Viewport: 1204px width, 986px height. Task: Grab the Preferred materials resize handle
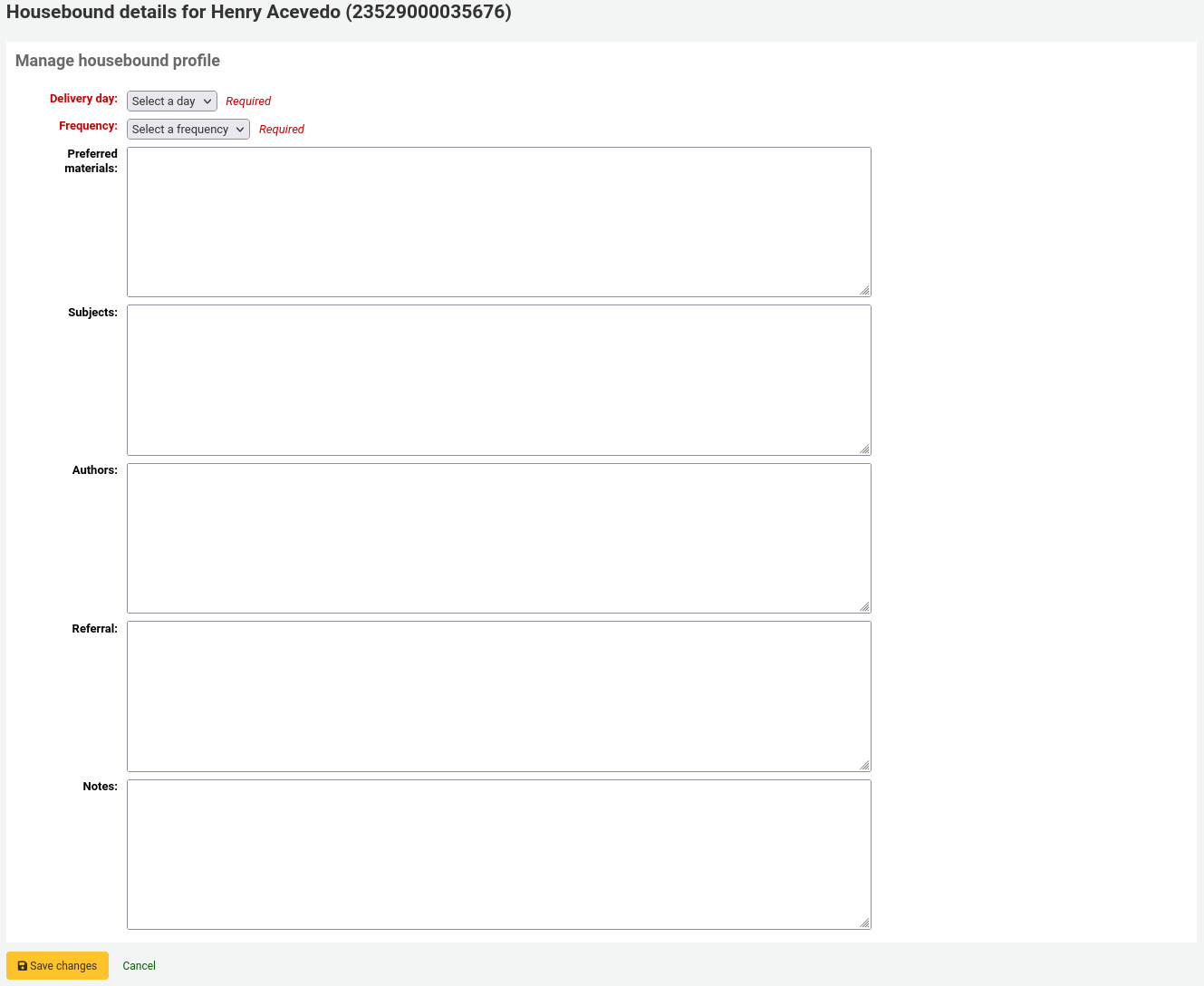(x=864, y=290)
